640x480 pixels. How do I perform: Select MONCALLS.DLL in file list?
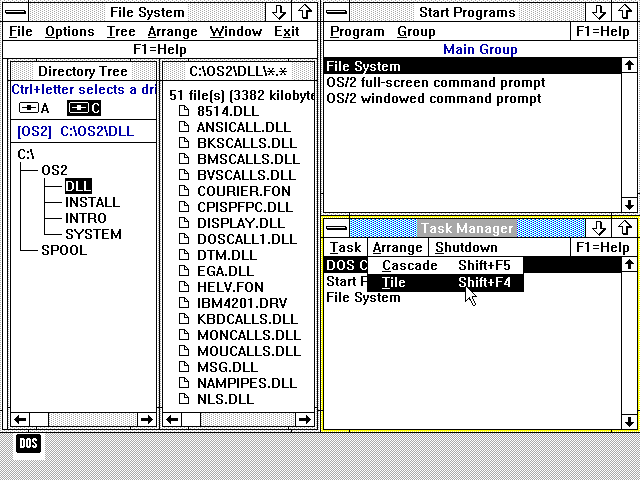pos(249,335)
